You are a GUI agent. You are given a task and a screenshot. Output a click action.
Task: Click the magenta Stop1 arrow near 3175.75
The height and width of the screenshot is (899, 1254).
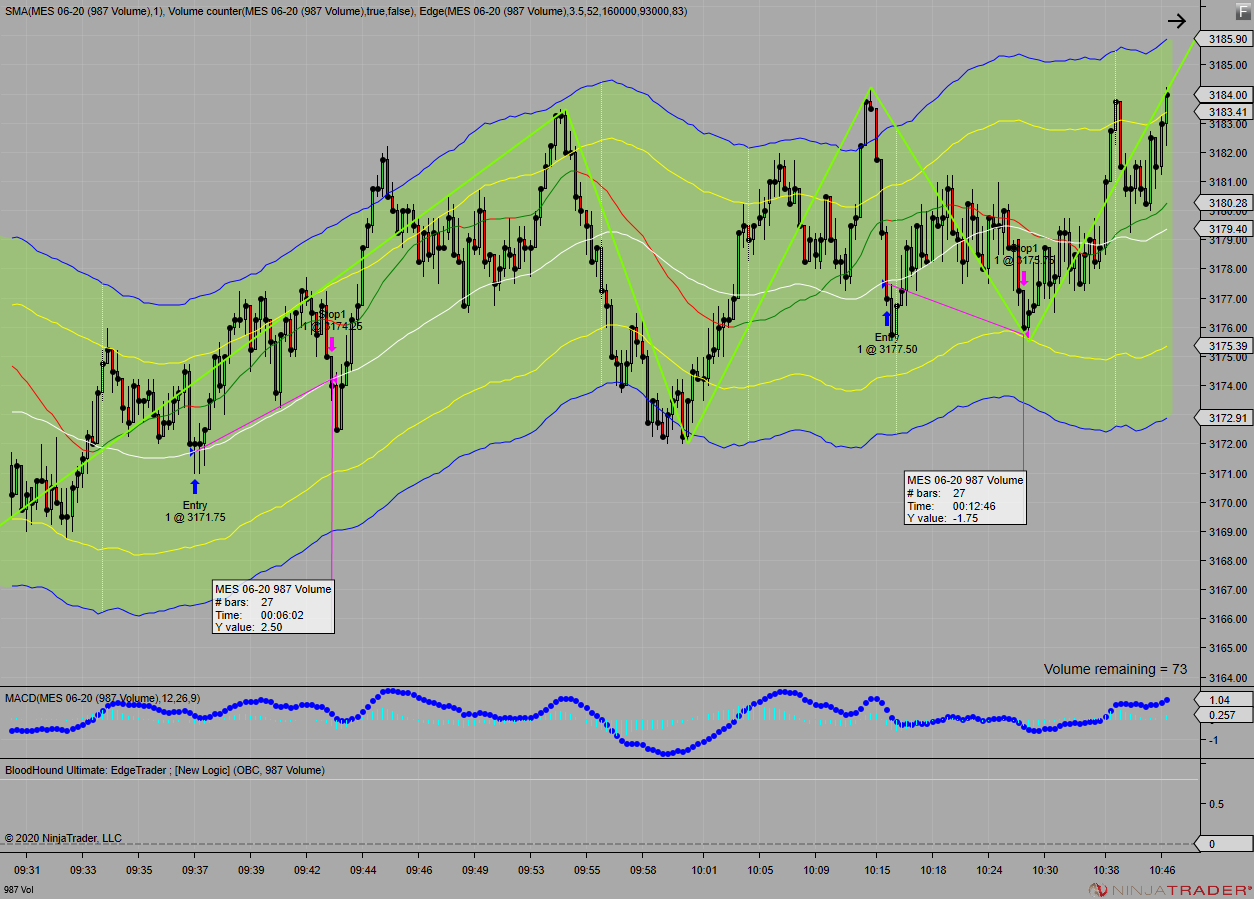click(1023, 278)
